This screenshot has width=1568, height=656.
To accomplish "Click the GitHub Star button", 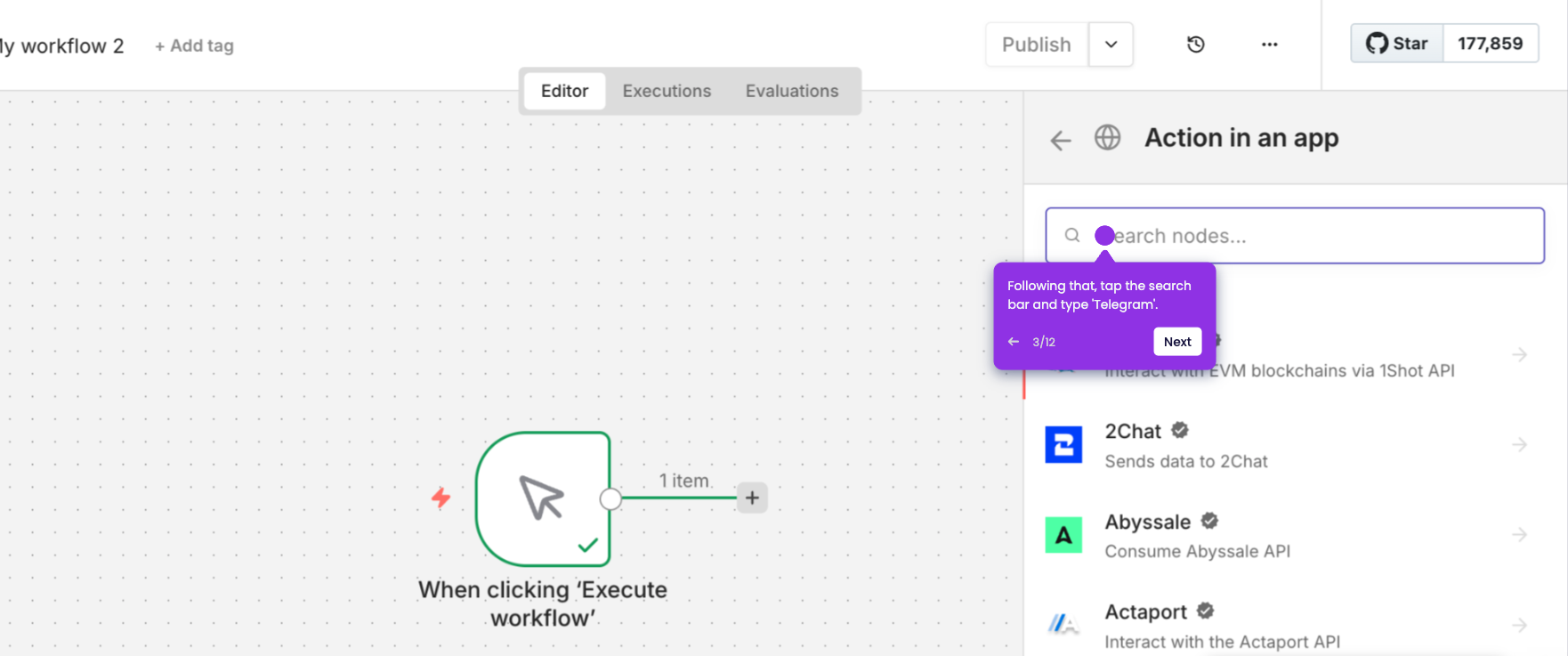I will 1397,43.
